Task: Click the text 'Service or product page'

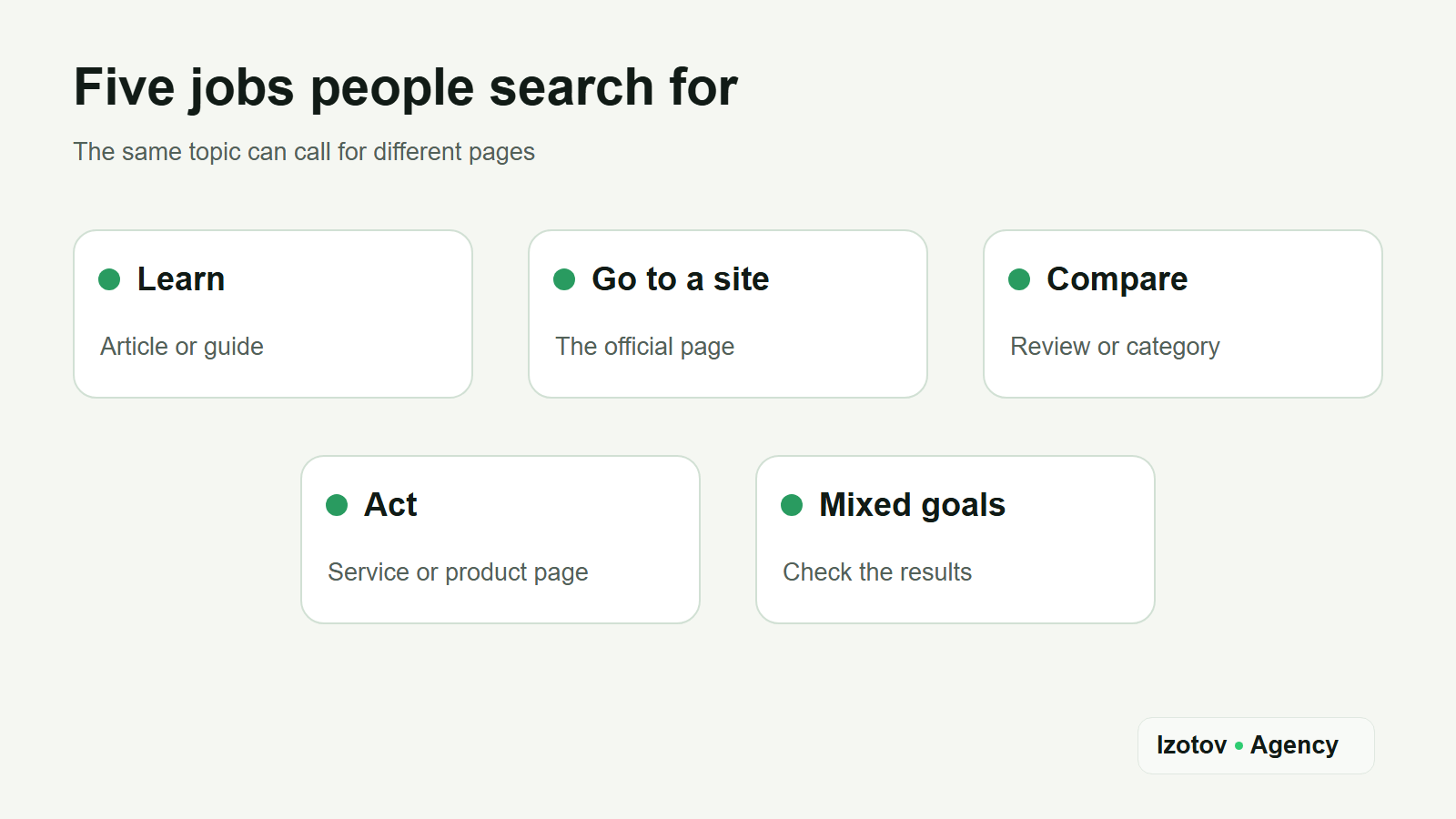Action: coord(458,572)
